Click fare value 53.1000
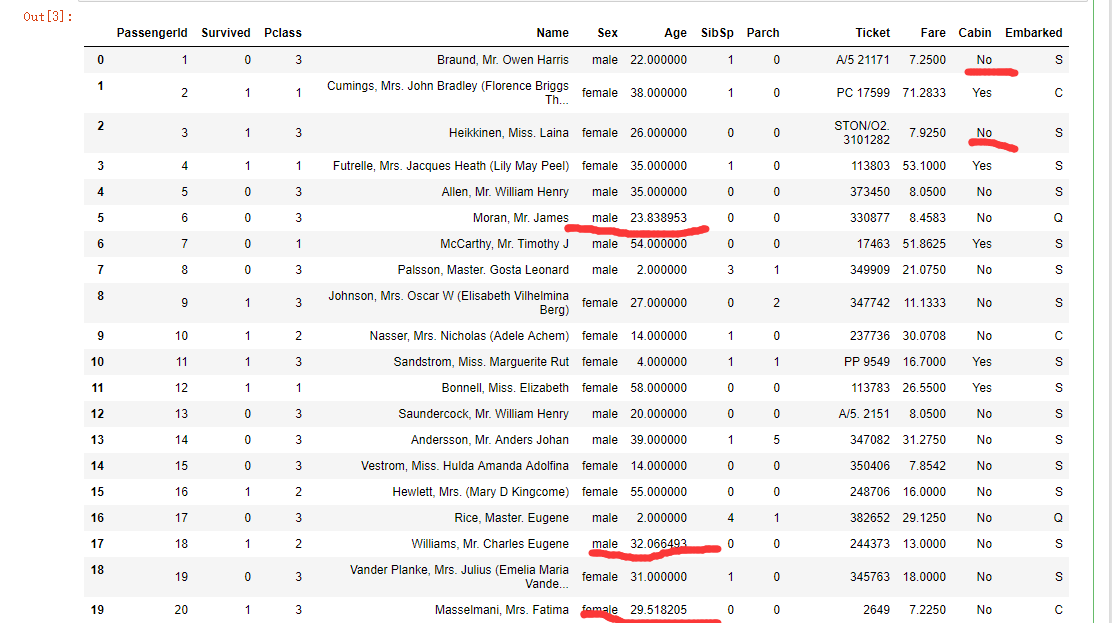Screen dimensions: 1112x623 [x=924, y=165]
